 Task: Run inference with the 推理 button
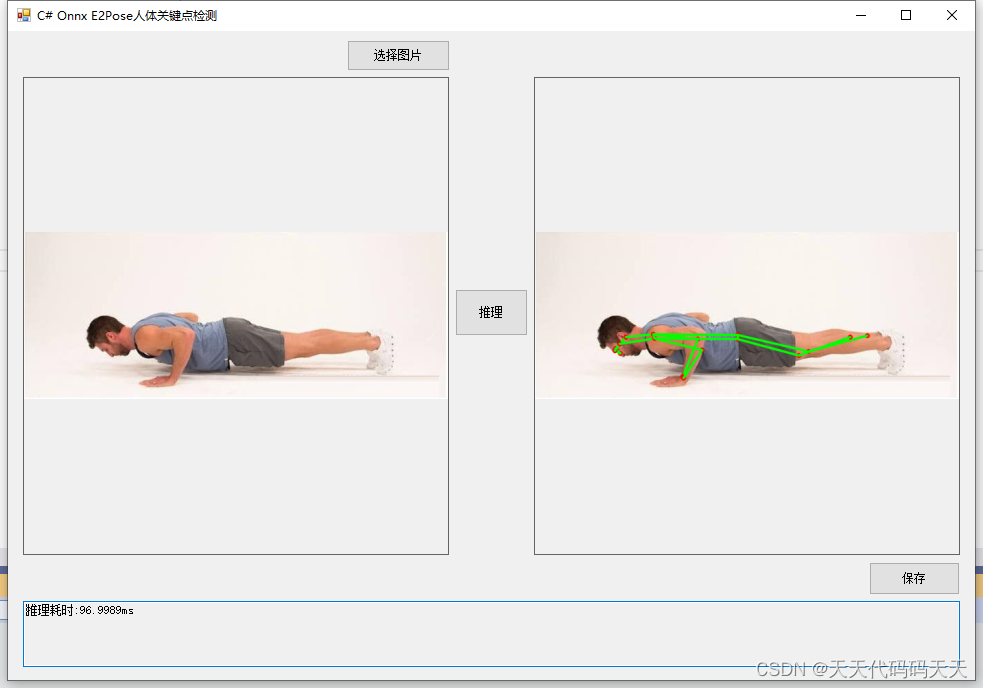(x=491, y=312)
